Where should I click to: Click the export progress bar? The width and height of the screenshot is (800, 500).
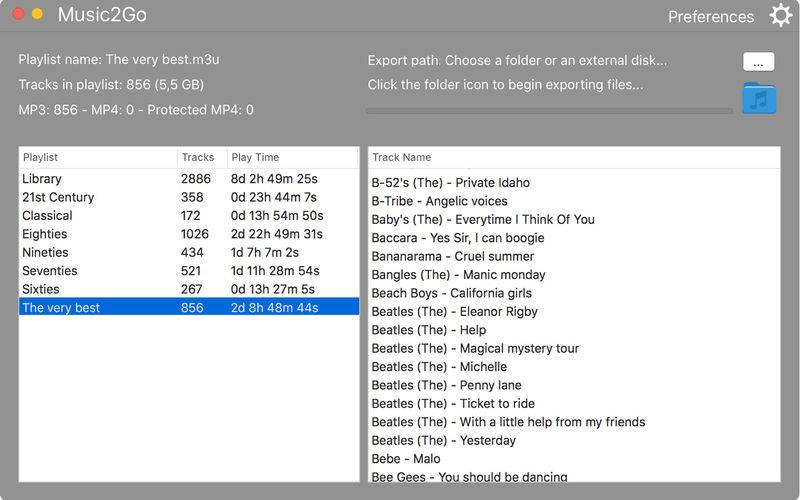[x=549, y=110]
